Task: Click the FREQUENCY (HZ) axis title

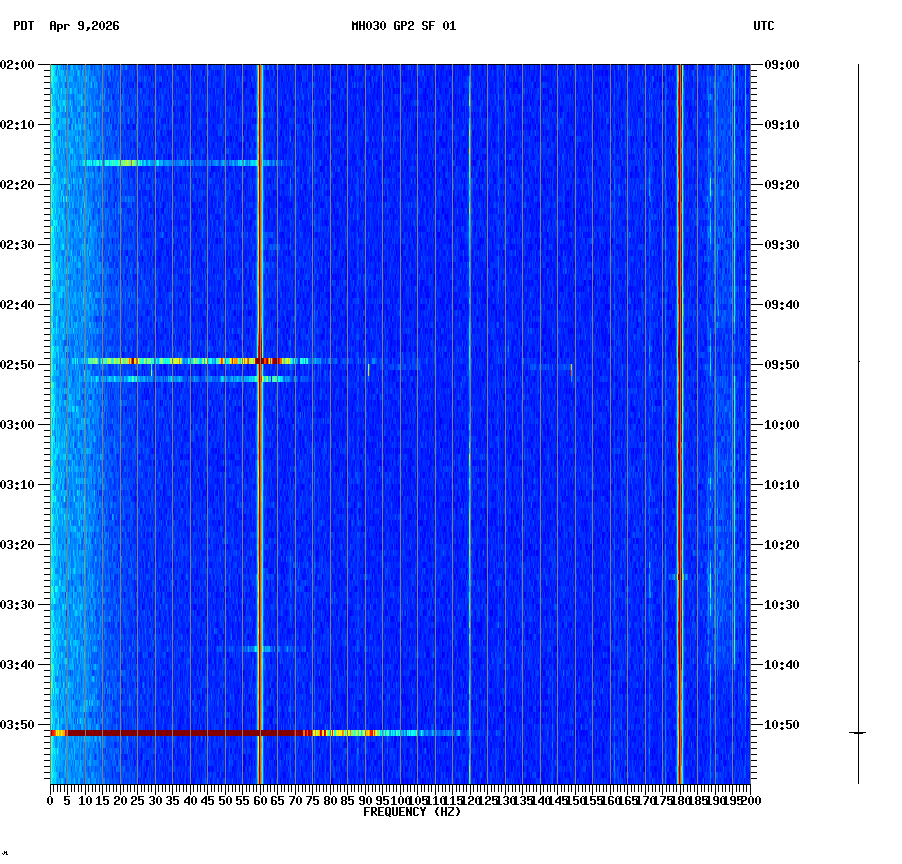Action: tap(411, 812)
